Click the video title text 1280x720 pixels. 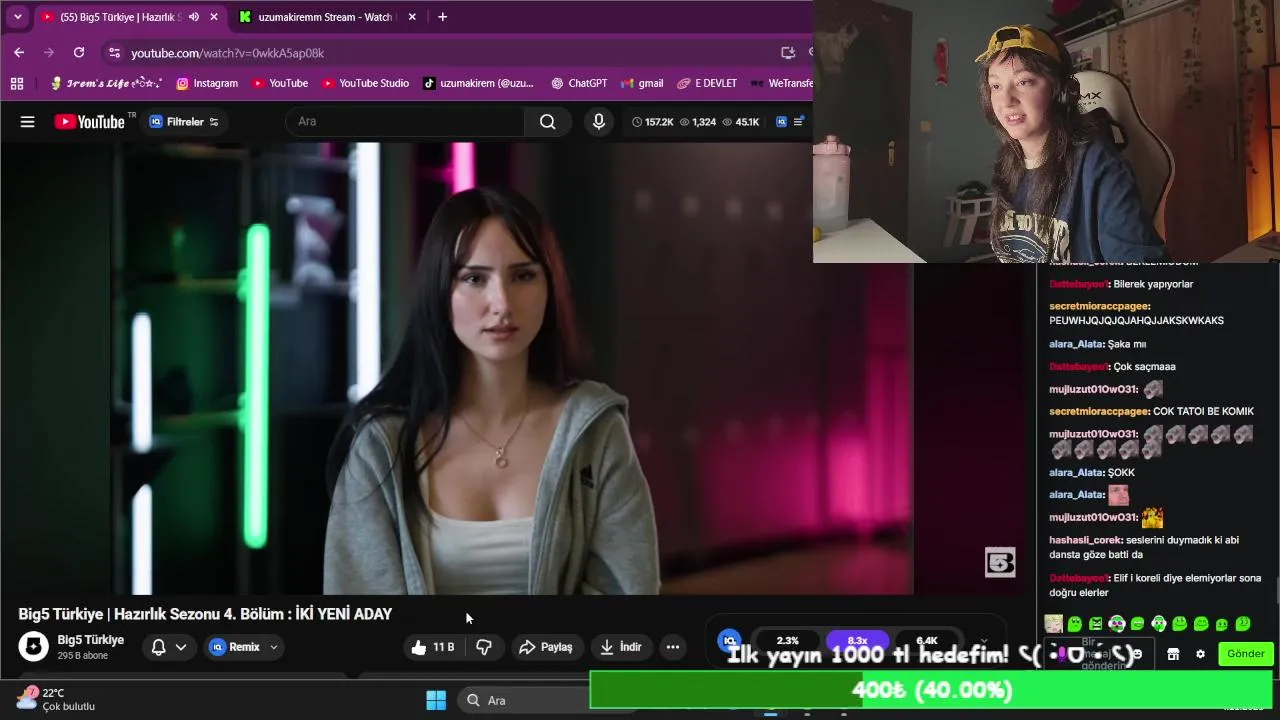(x=205, y=614)
